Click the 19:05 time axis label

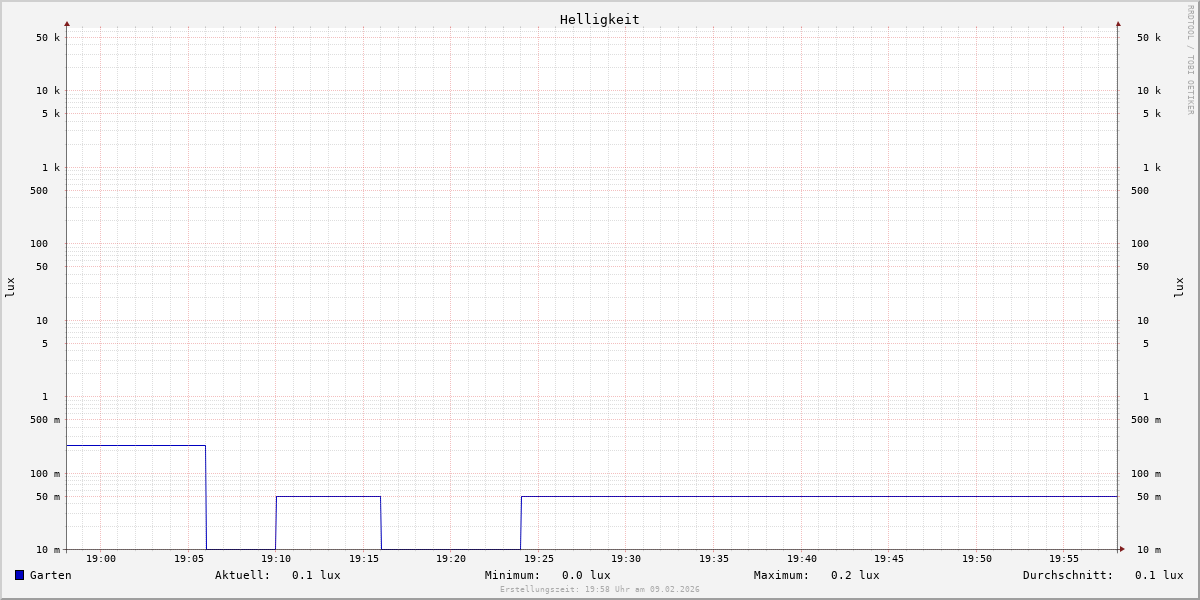point(189,559)
